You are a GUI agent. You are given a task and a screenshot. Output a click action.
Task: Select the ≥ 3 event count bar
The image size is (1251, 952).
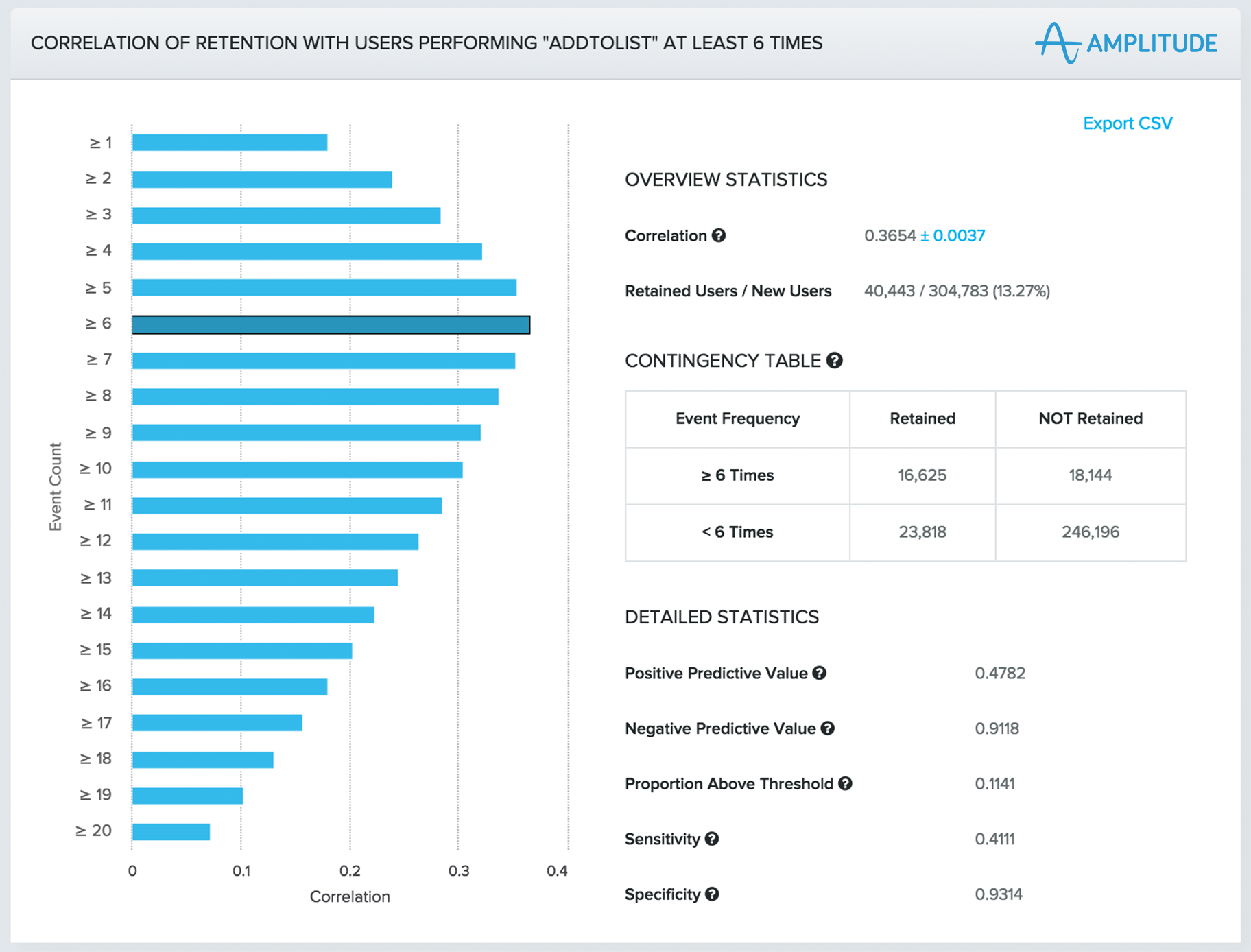click(286, 215)
